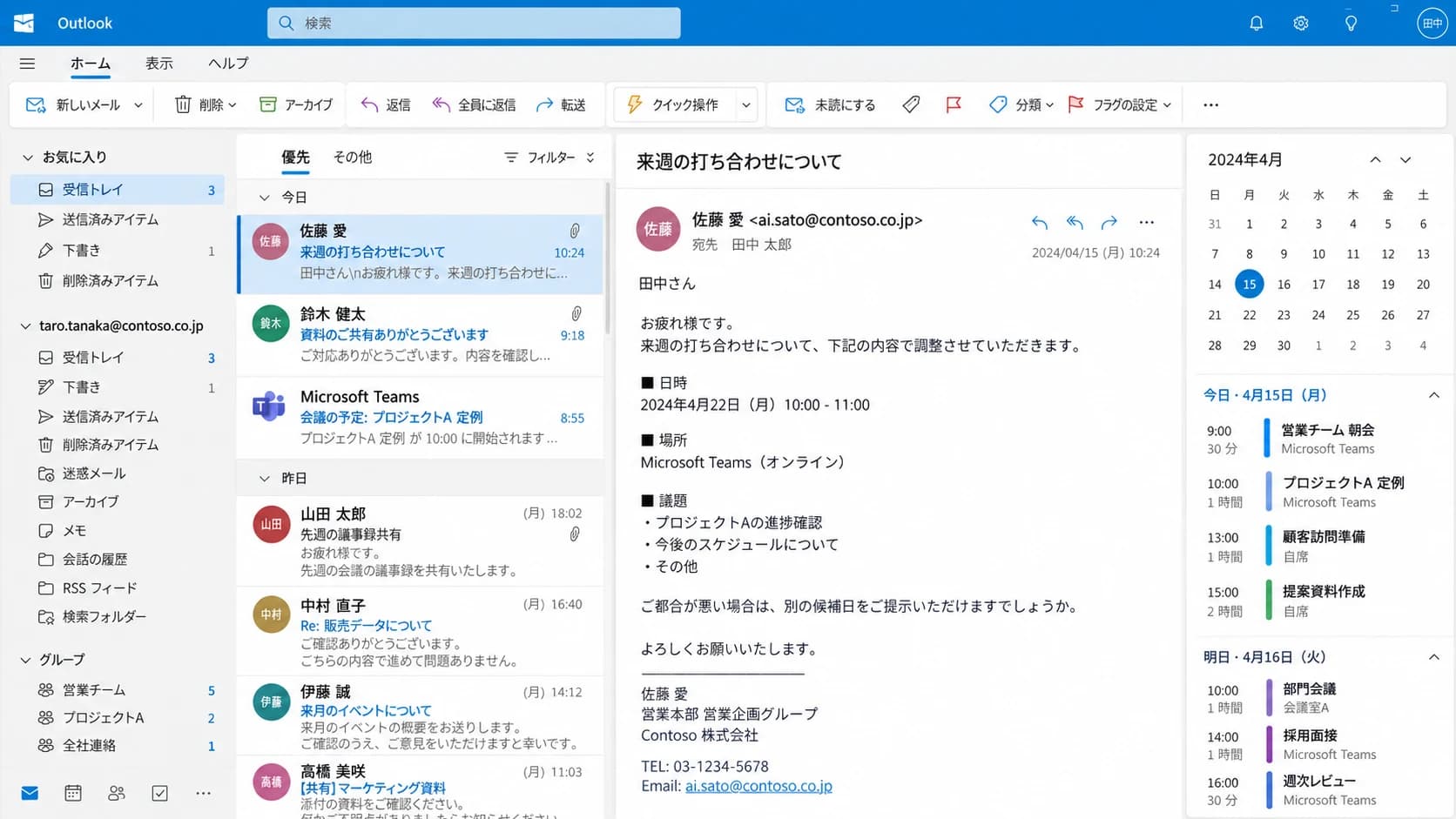Open ai.sato@contoso.co.jp email link
The height and width of the screenshot is (819, 1456).
pyautogui.click(x=758, y=786)
